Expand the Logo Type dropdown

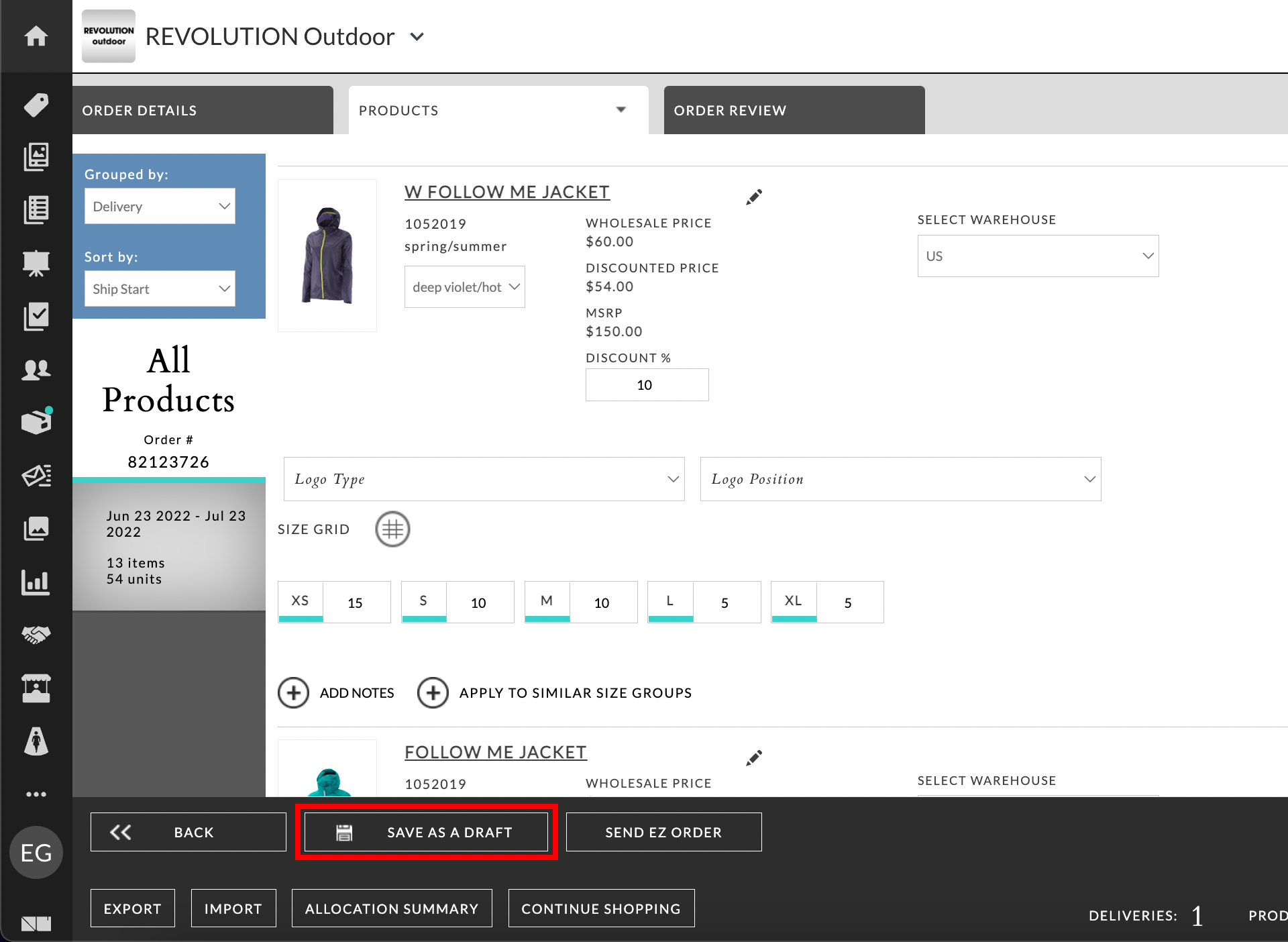coord(483,479)
